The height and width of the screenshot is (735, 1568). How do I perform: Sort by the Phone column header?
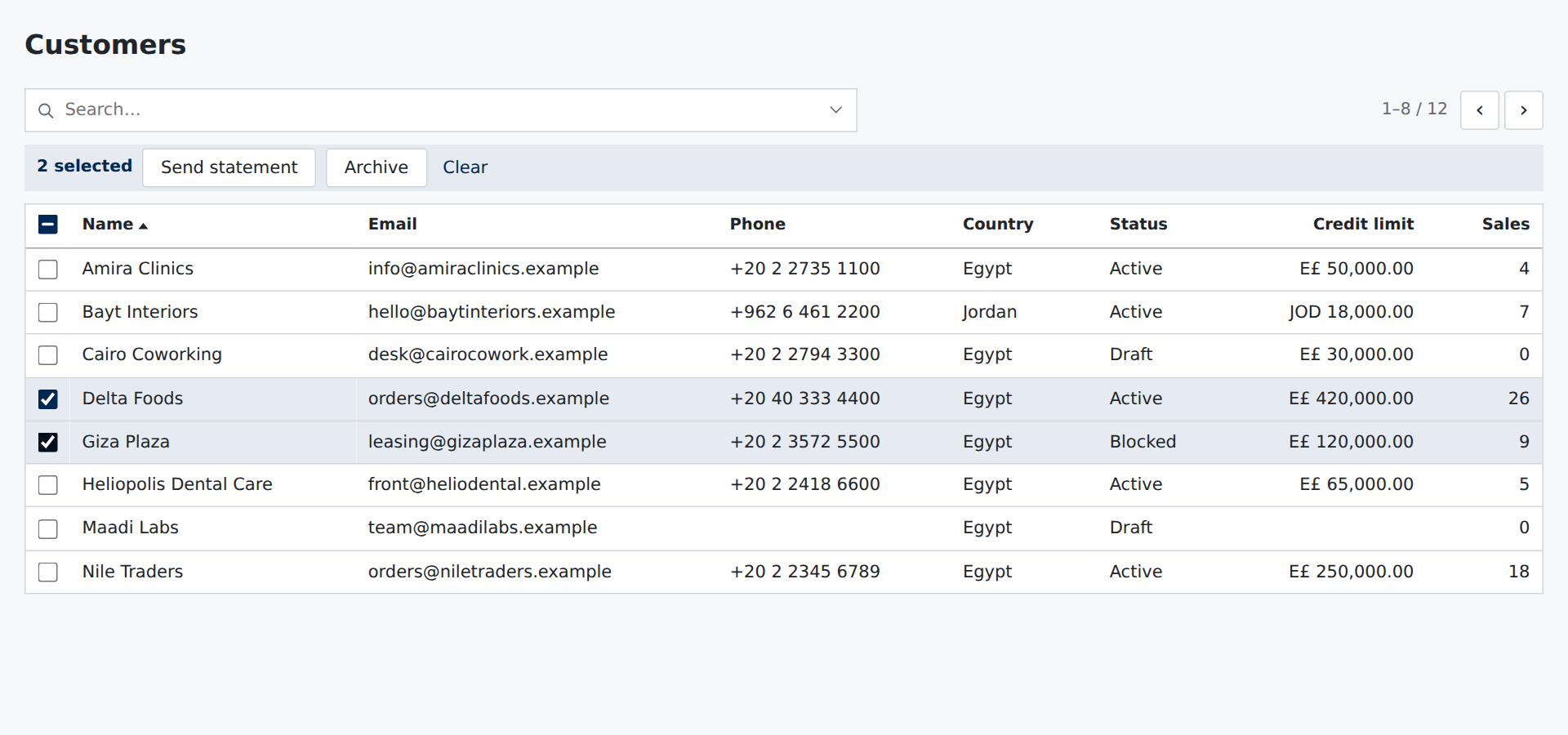coord(757,224)
